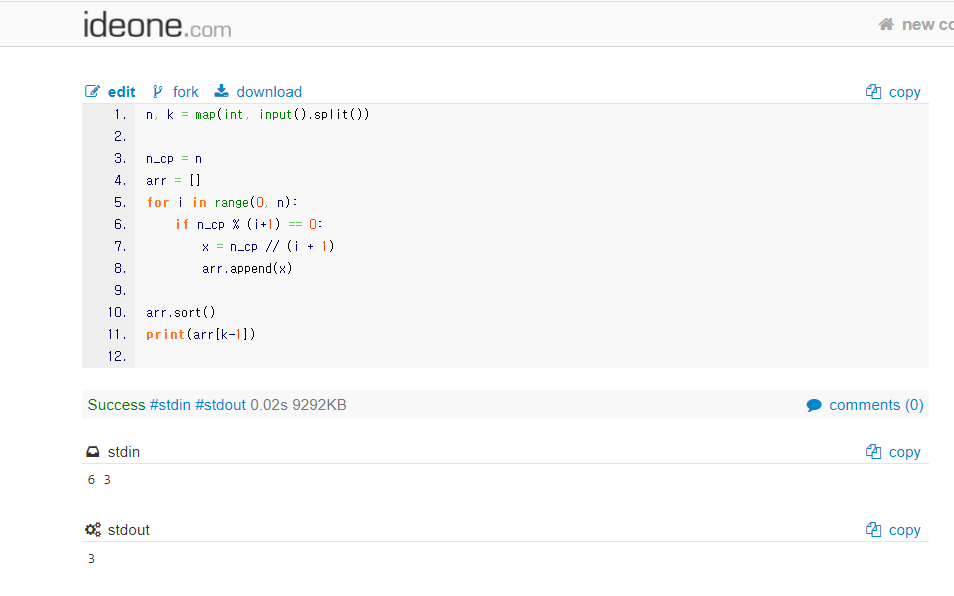Click the #stdout hashtag link
Image resolution: width=954 pixels, height=596 pixels.
[220, 405]
